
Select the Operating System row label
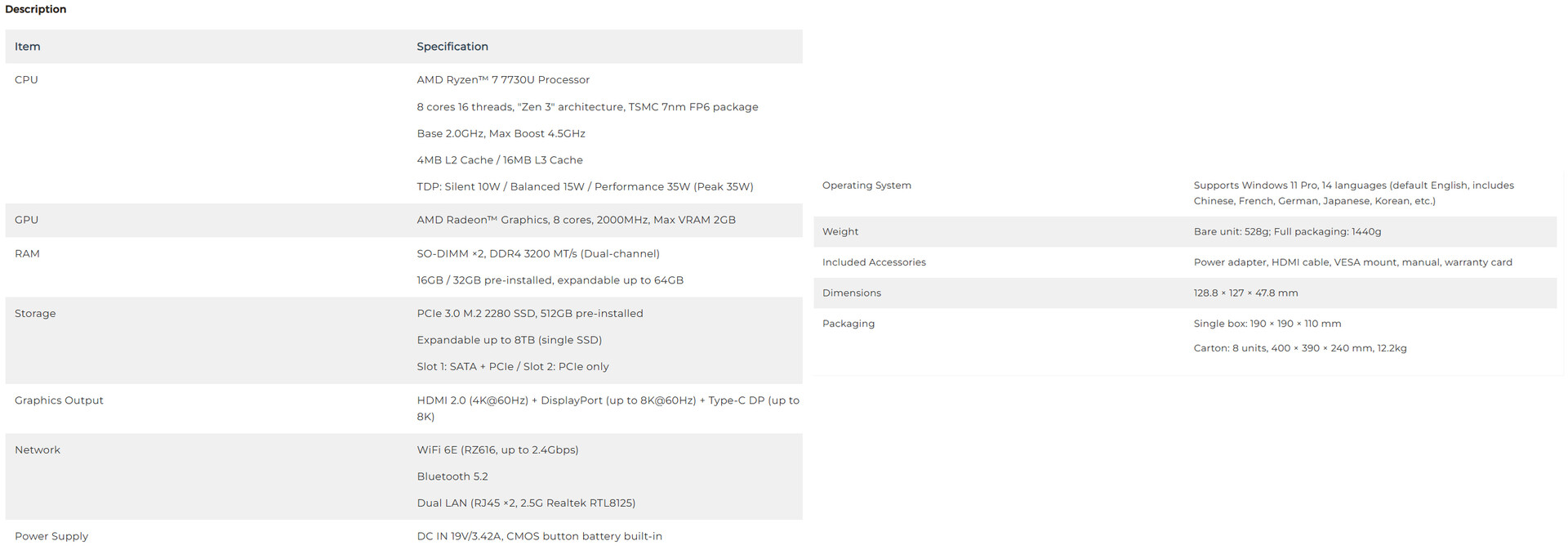[866, 186]
